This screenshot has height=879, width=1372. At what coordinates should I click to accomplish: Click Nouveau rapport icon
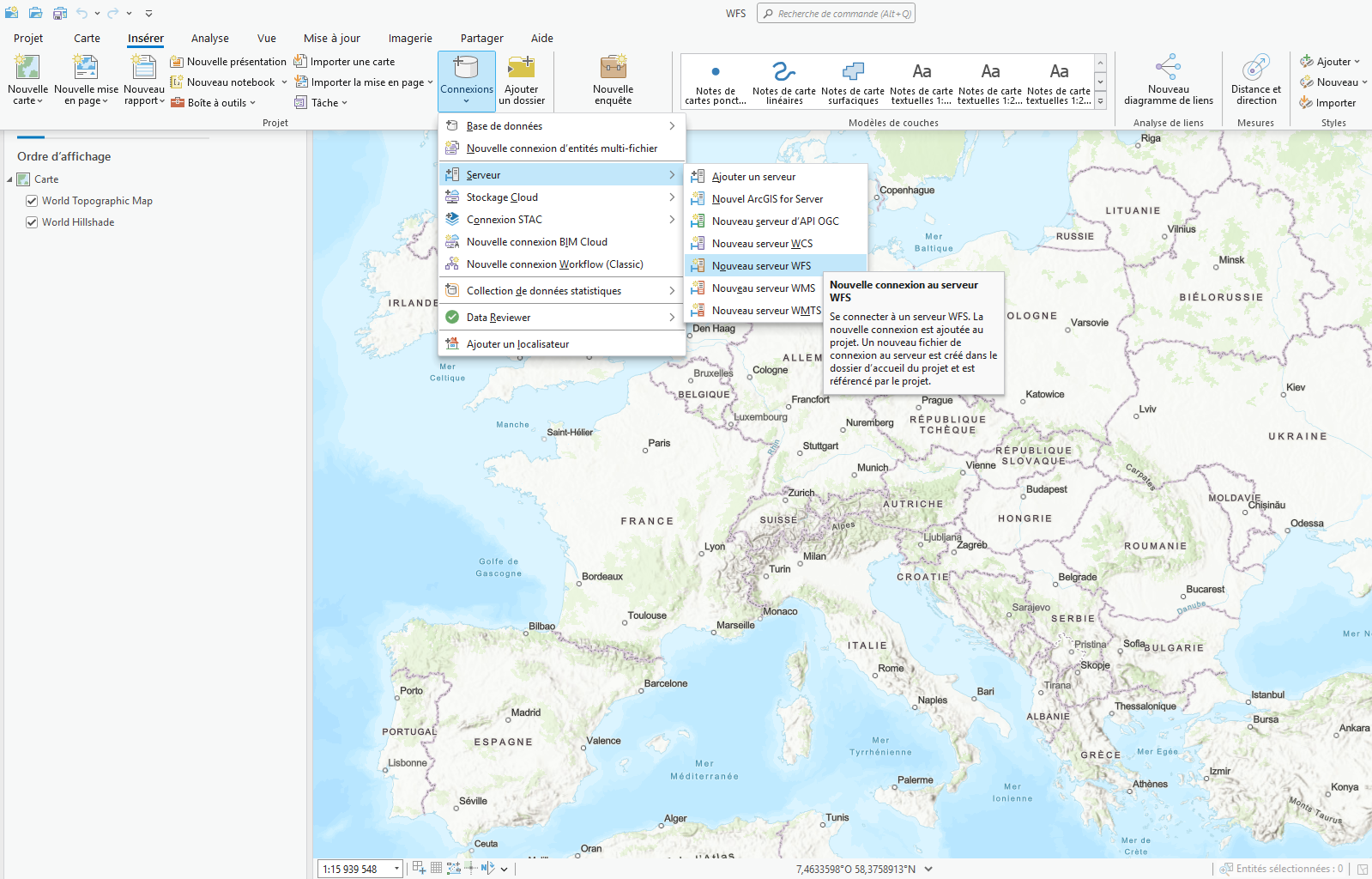click(x=143, y=69)
